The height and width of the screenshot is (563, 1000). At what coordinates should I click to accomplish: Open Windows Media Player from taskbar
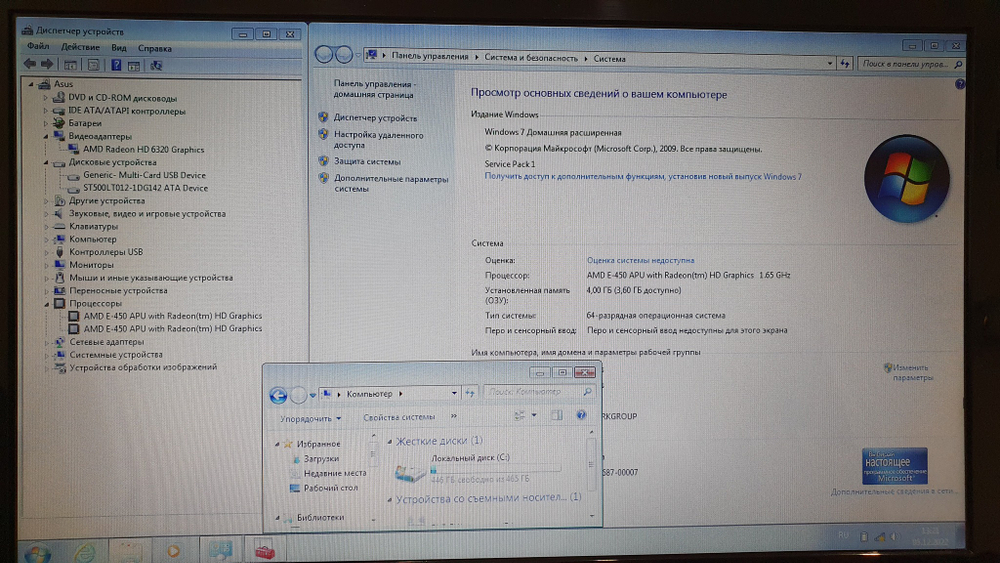(173, 551)
